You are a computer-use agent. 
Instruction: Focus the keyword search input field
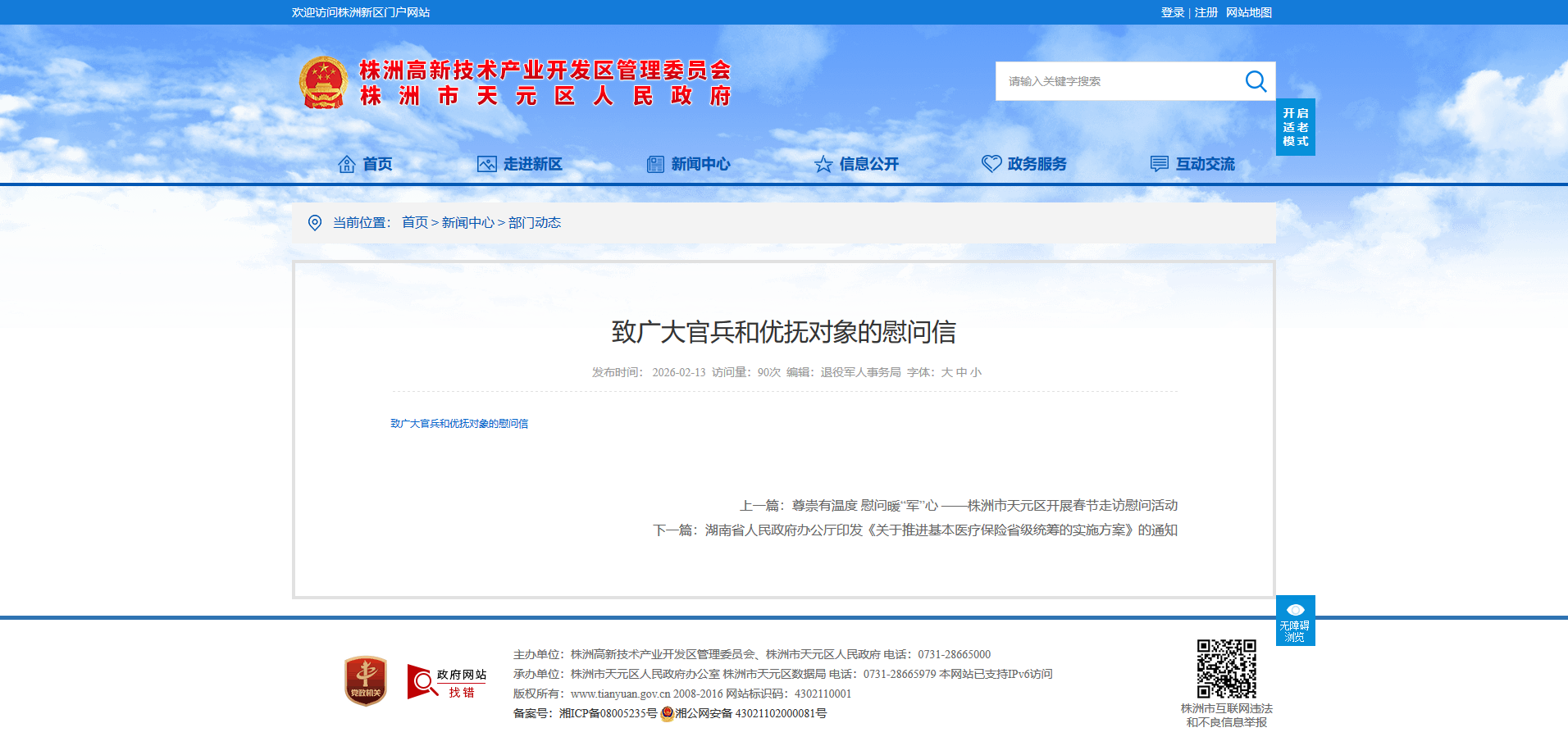tap(1115, 81)
